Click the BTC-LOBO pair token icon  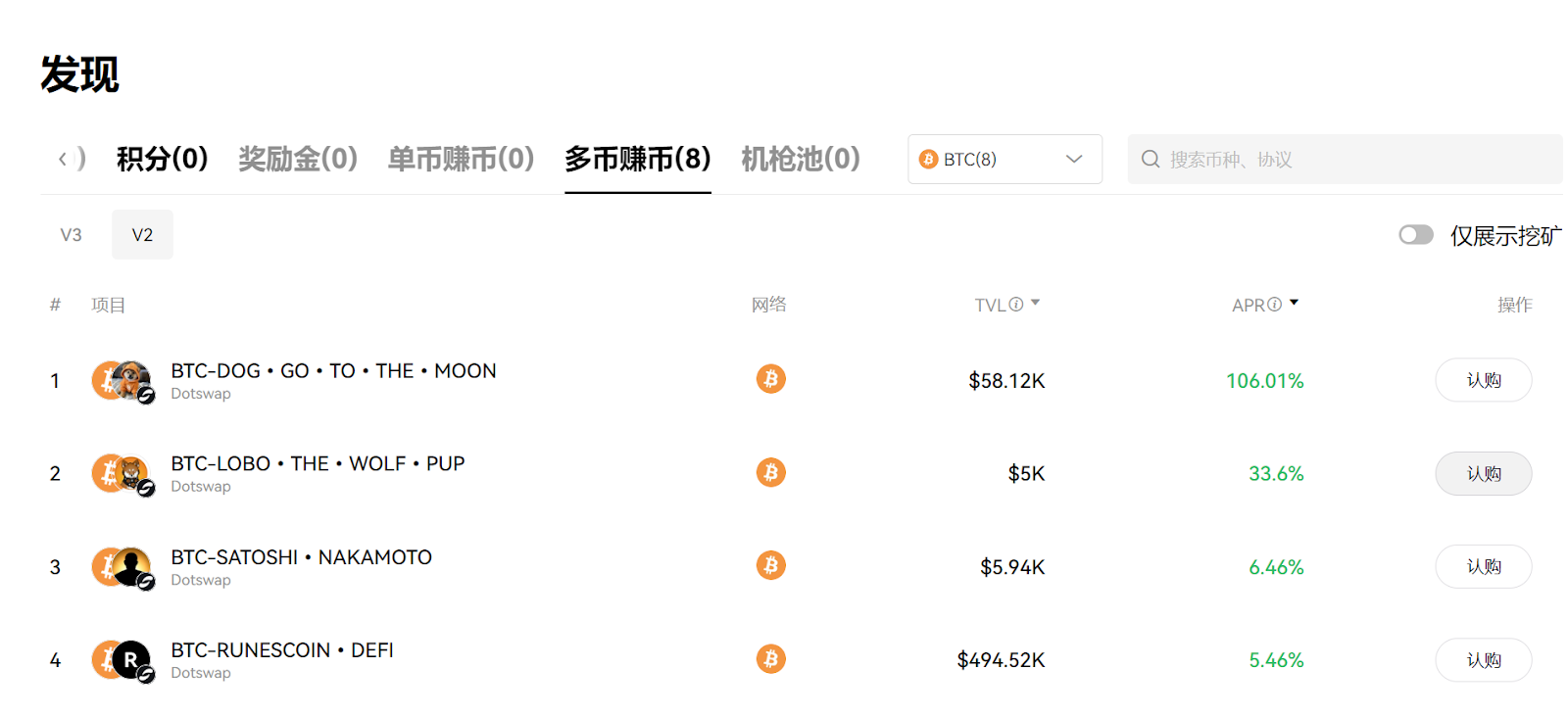pos(122,474)
